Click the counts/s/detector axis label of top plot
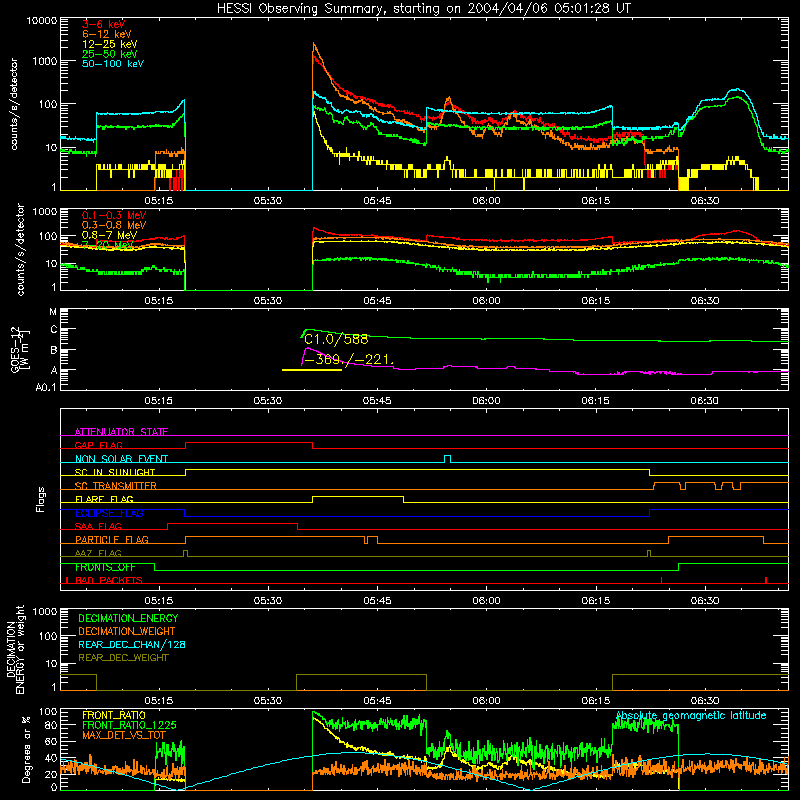Viewport: 800px width, 800px height. point(14,104)
